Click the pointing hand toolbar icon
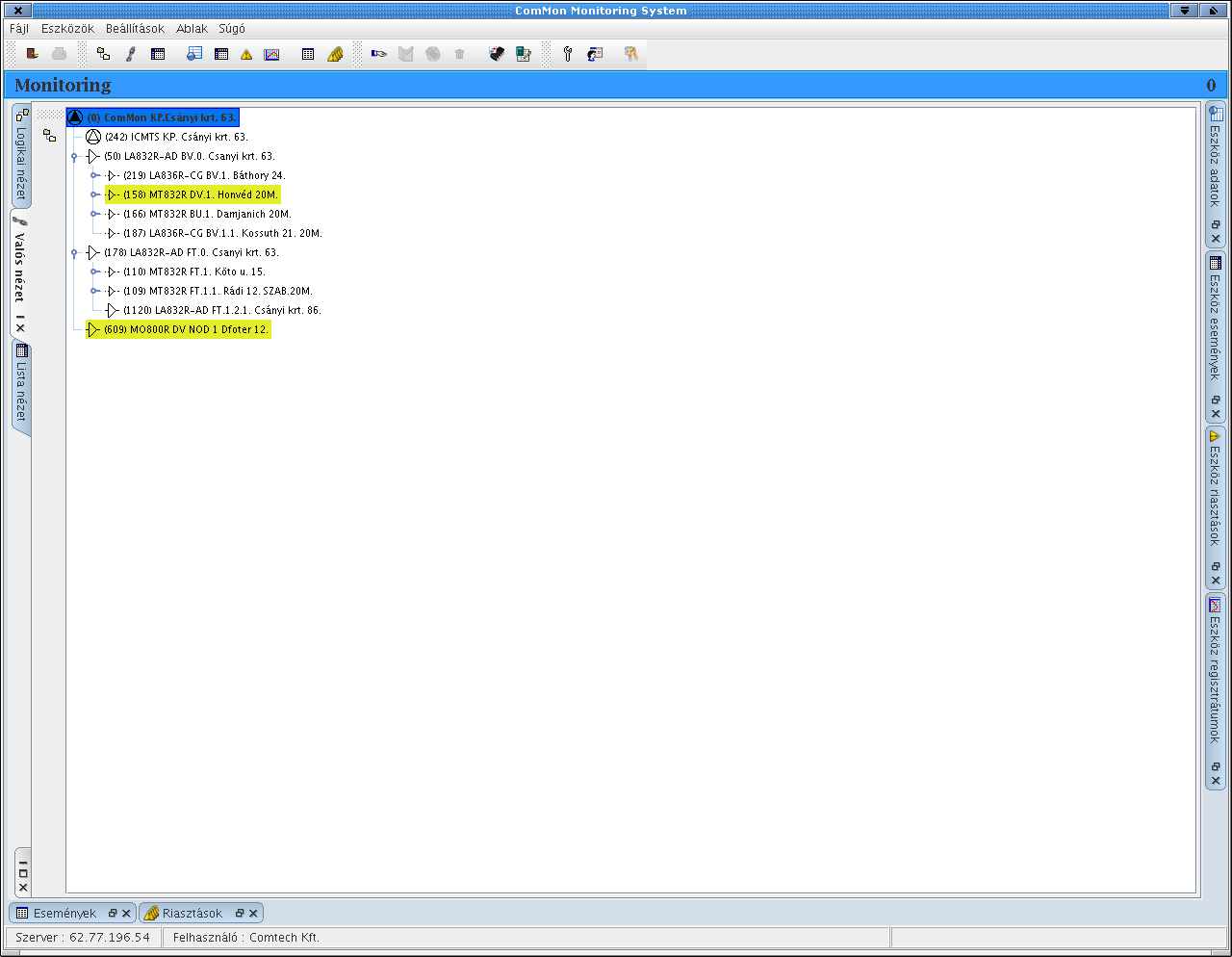 pyautogui.click(x=379, y=54)
